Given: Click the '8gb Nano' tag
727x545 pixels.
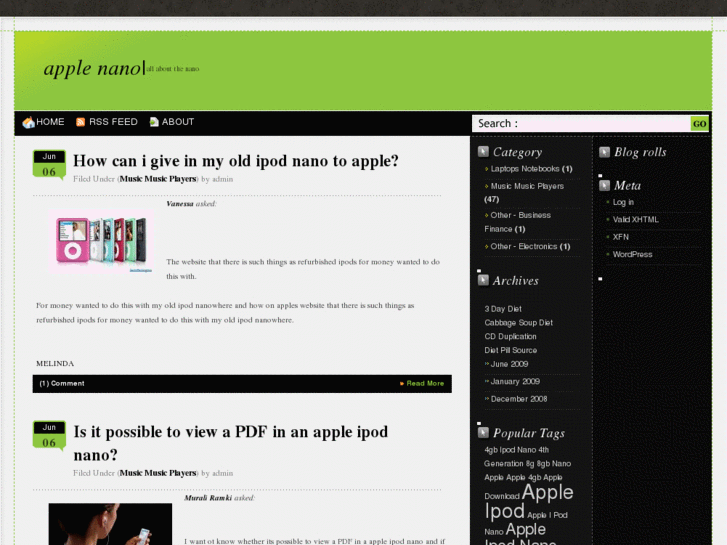Looking at the screenshot, I should [x=554, y=463].
